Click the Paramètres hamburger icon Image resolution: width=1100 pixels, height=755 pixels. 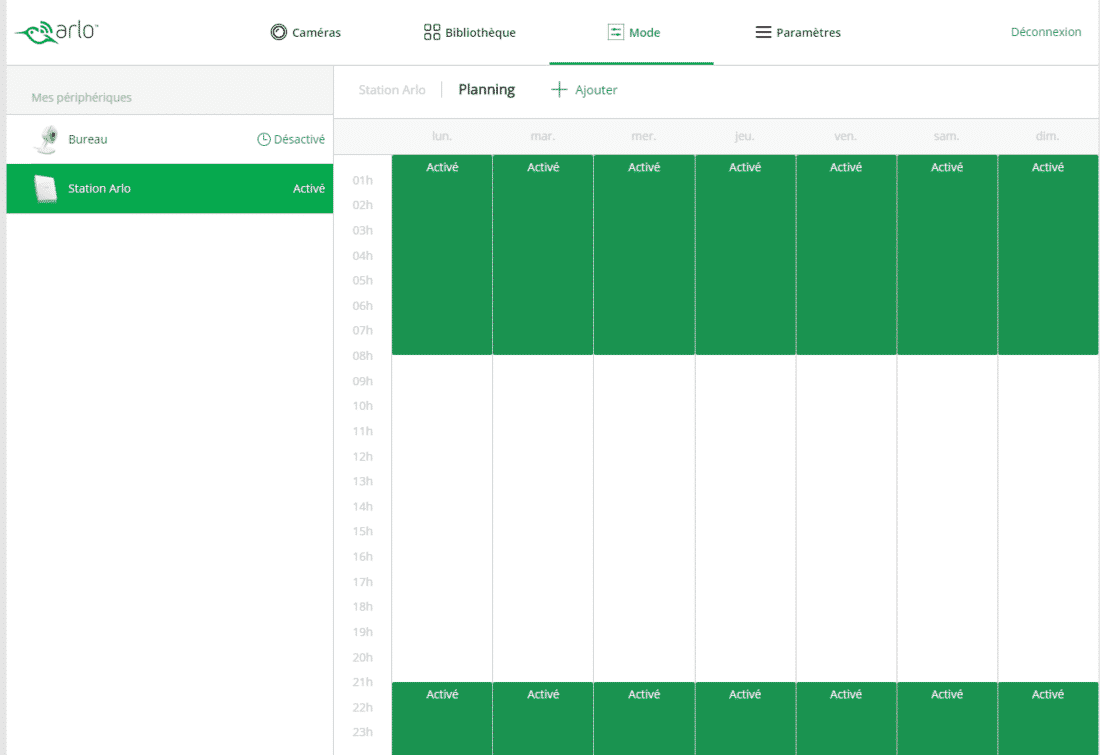coord(763,32)
